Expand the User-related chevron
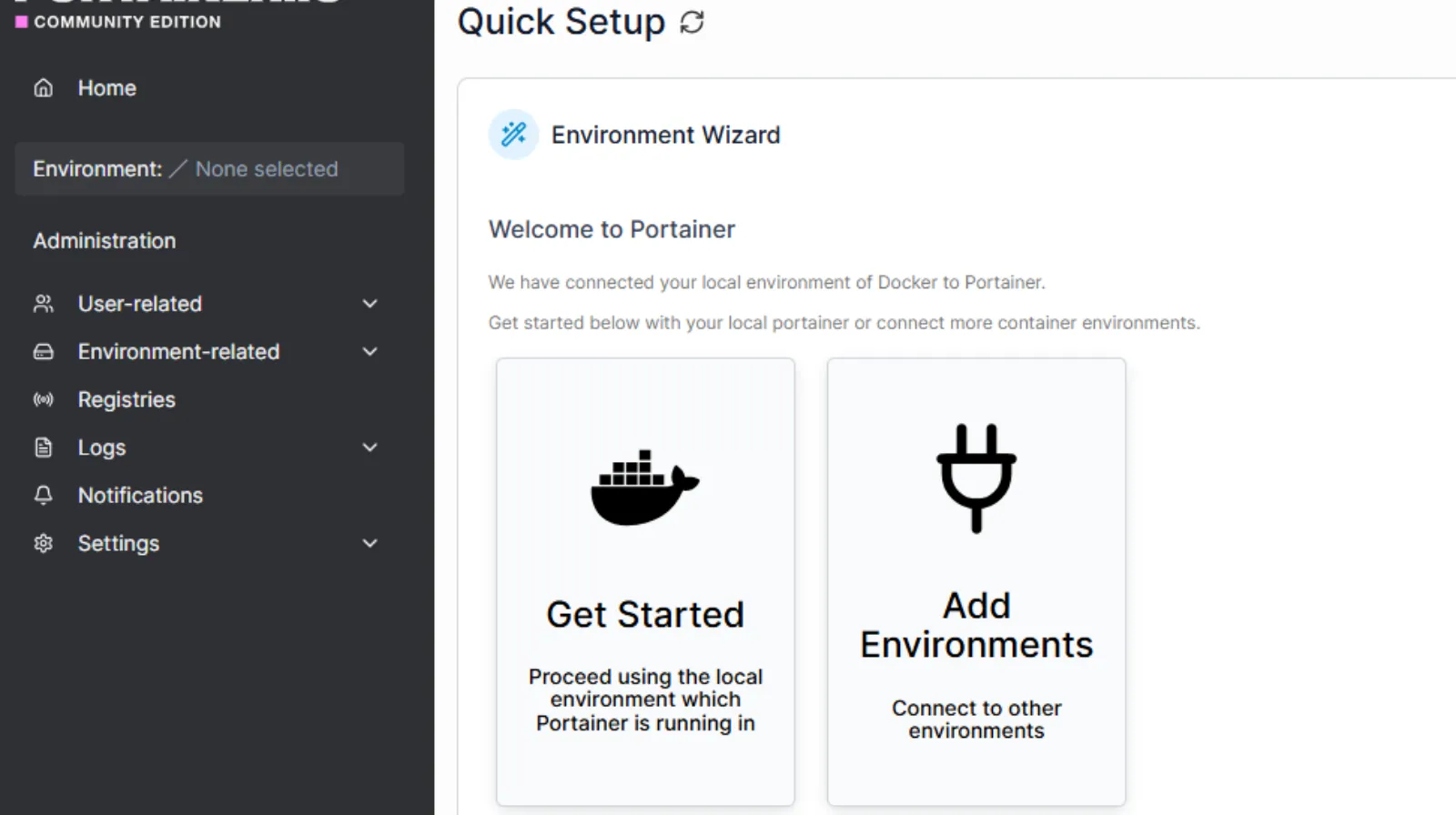 [369, 304]
